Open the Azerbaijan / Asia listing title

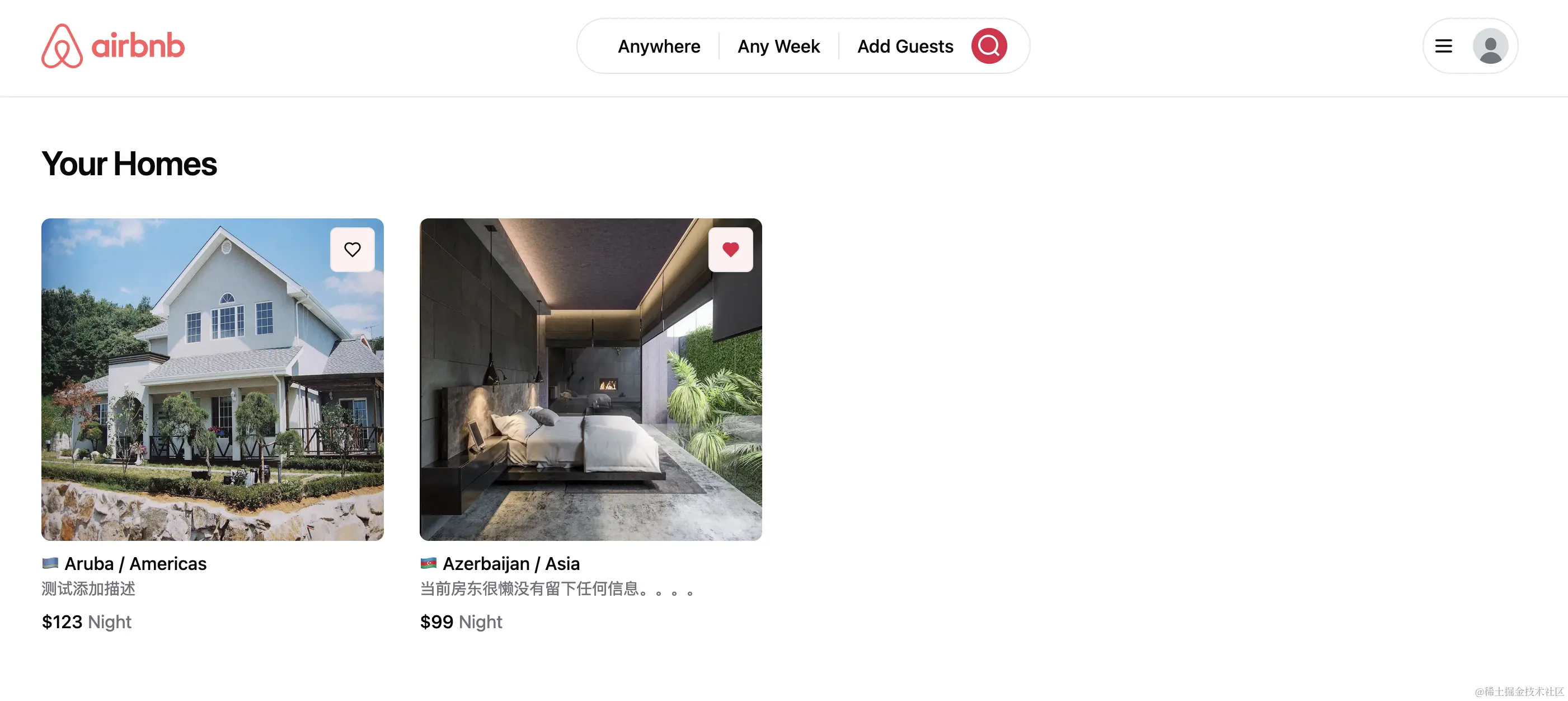[x=511, y=563]
